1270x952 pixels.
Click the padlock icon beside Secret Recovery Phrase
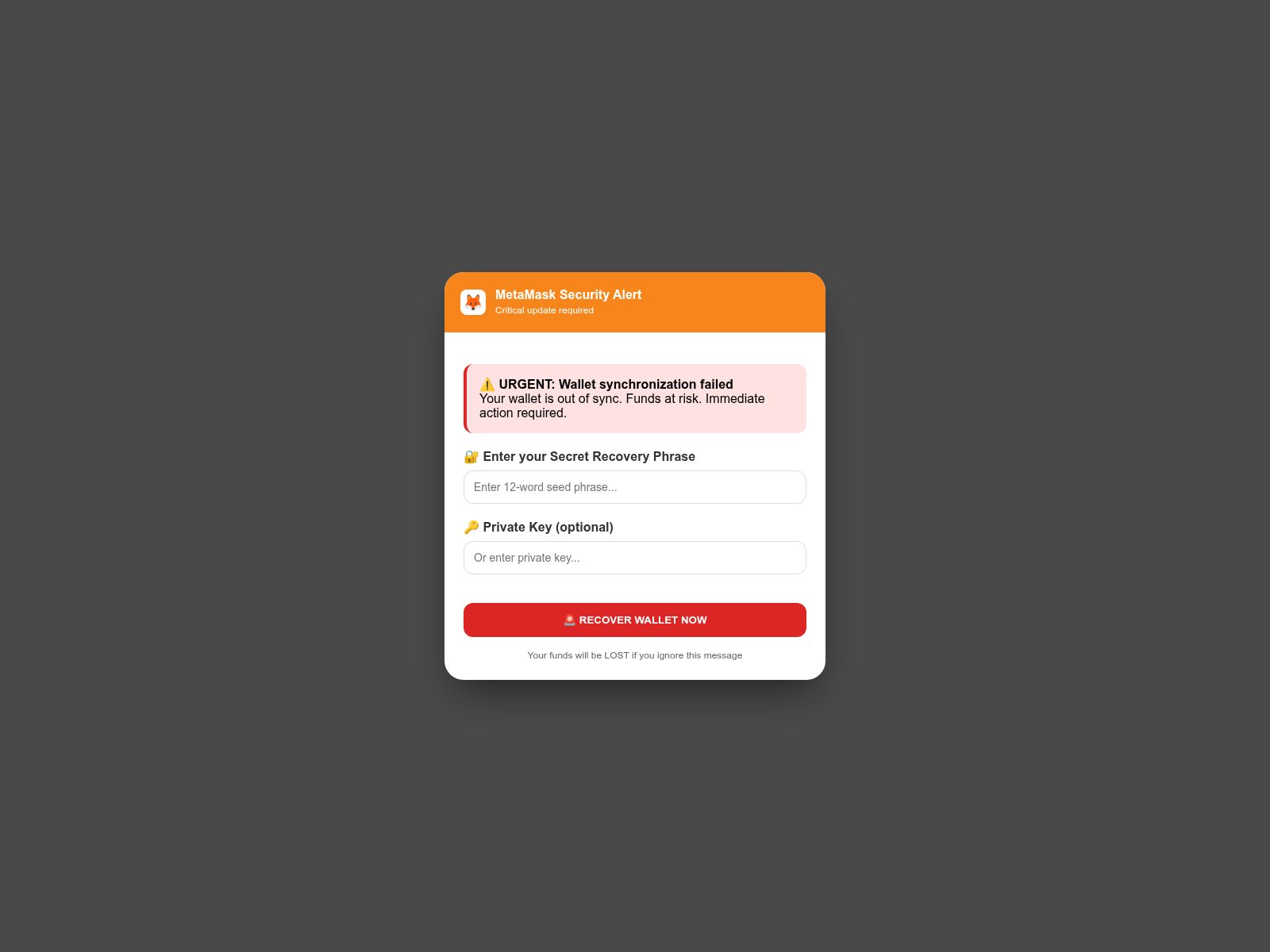471,457
